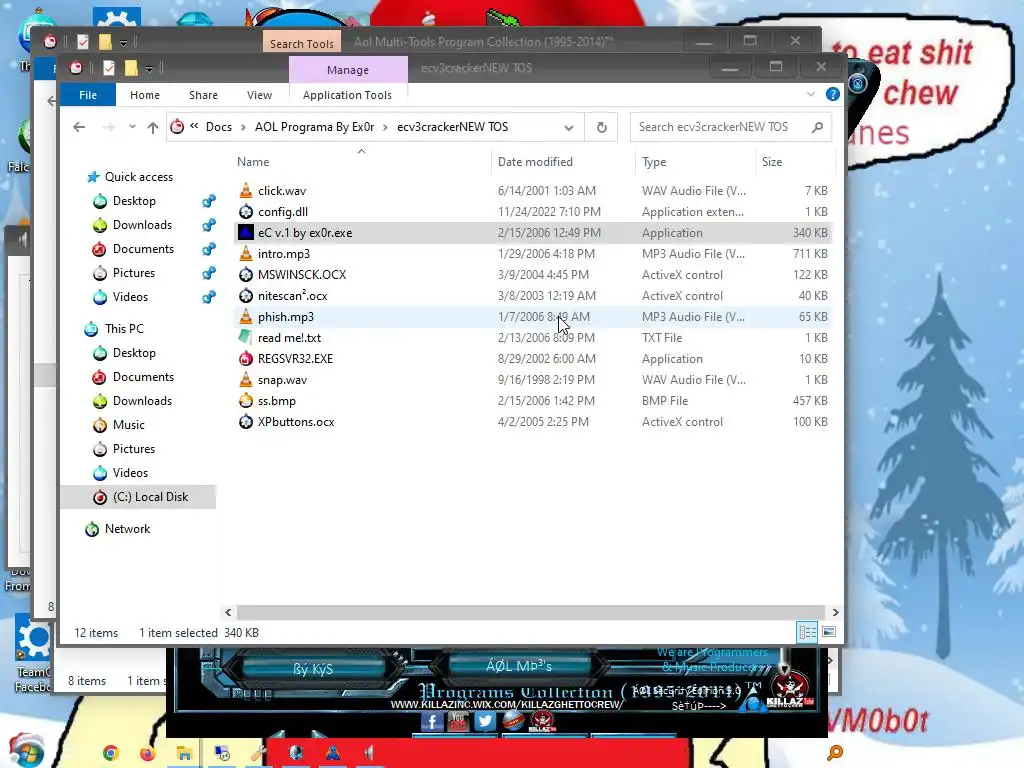This screenshot has width=1024, height=768.
Task: Click the Manage contextual tab
Action: (348, 70)
